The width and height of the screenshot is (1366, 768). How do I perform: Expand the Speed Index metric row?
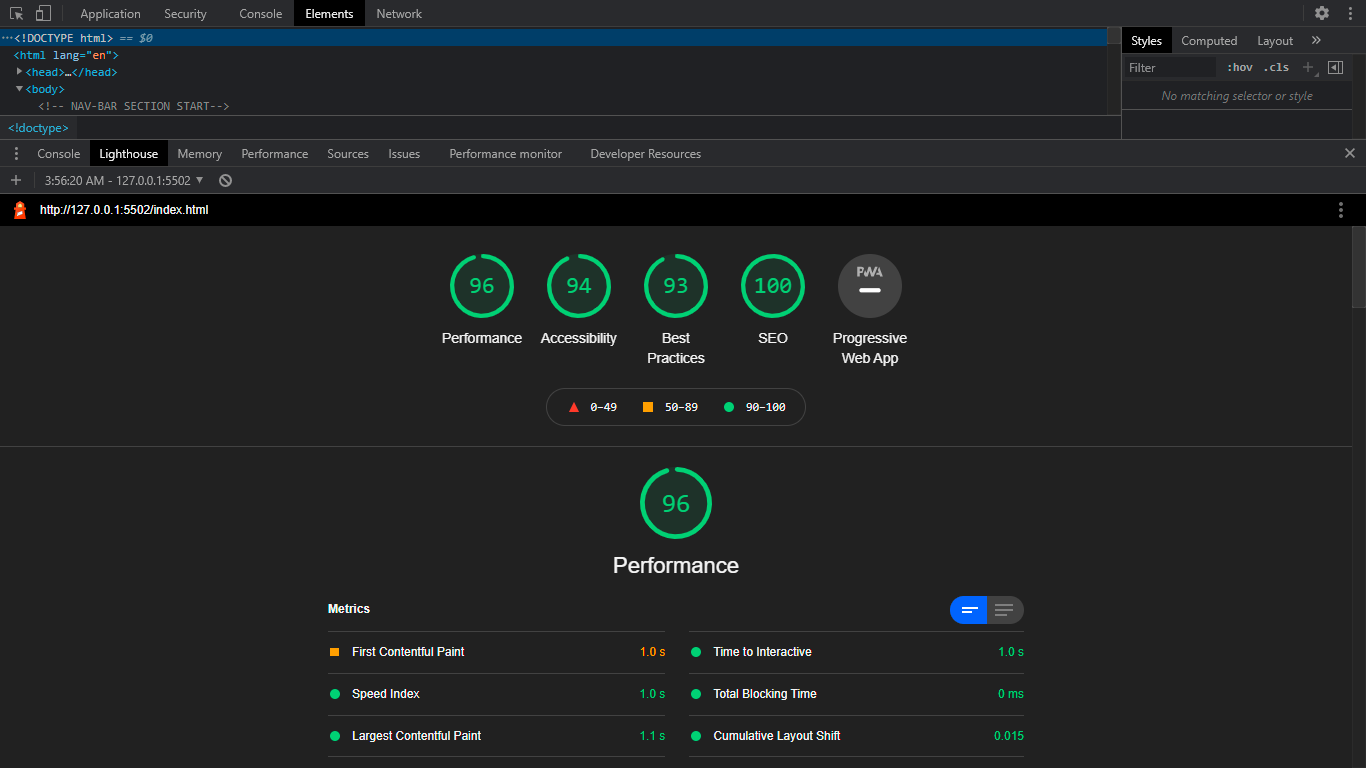[496, 694]
